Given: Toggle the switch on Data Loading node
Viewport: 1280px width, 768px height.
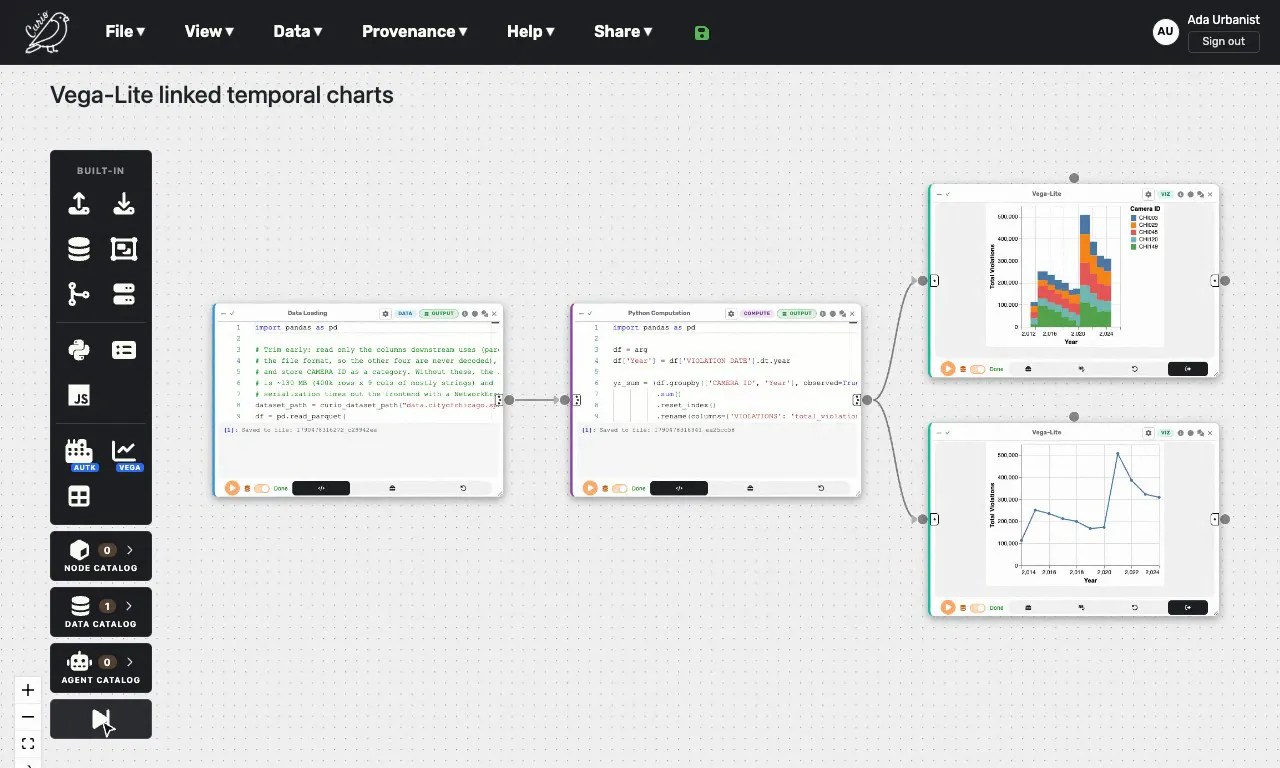Looking at the screenshot, I should (262, 488).
